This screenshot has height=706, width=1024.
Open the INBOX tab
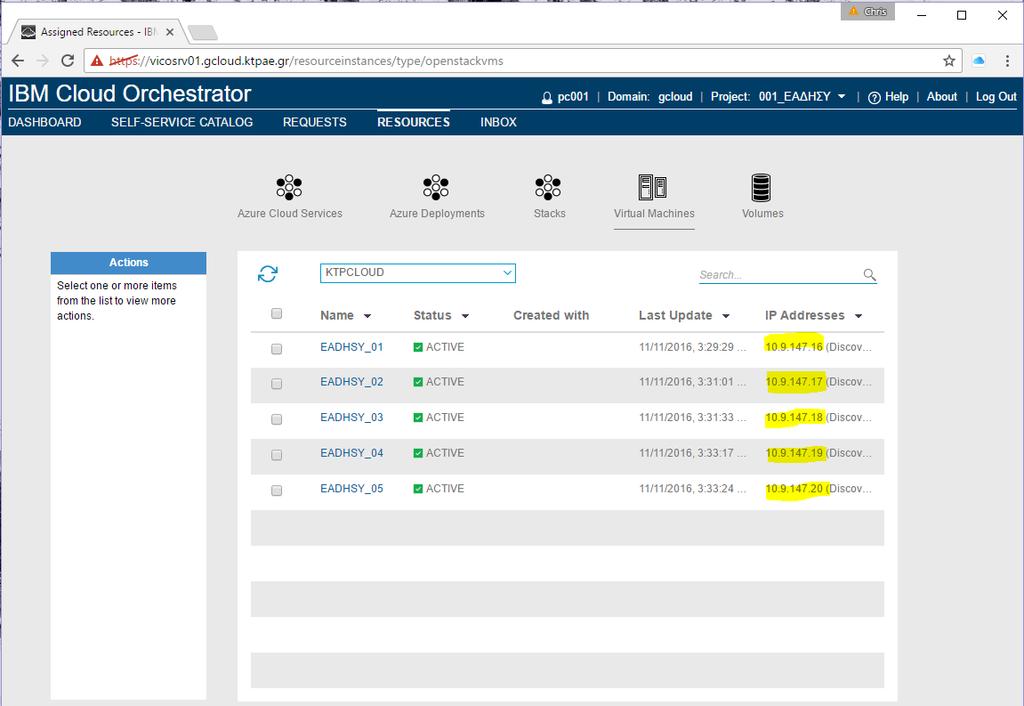(x=498, y=122)
